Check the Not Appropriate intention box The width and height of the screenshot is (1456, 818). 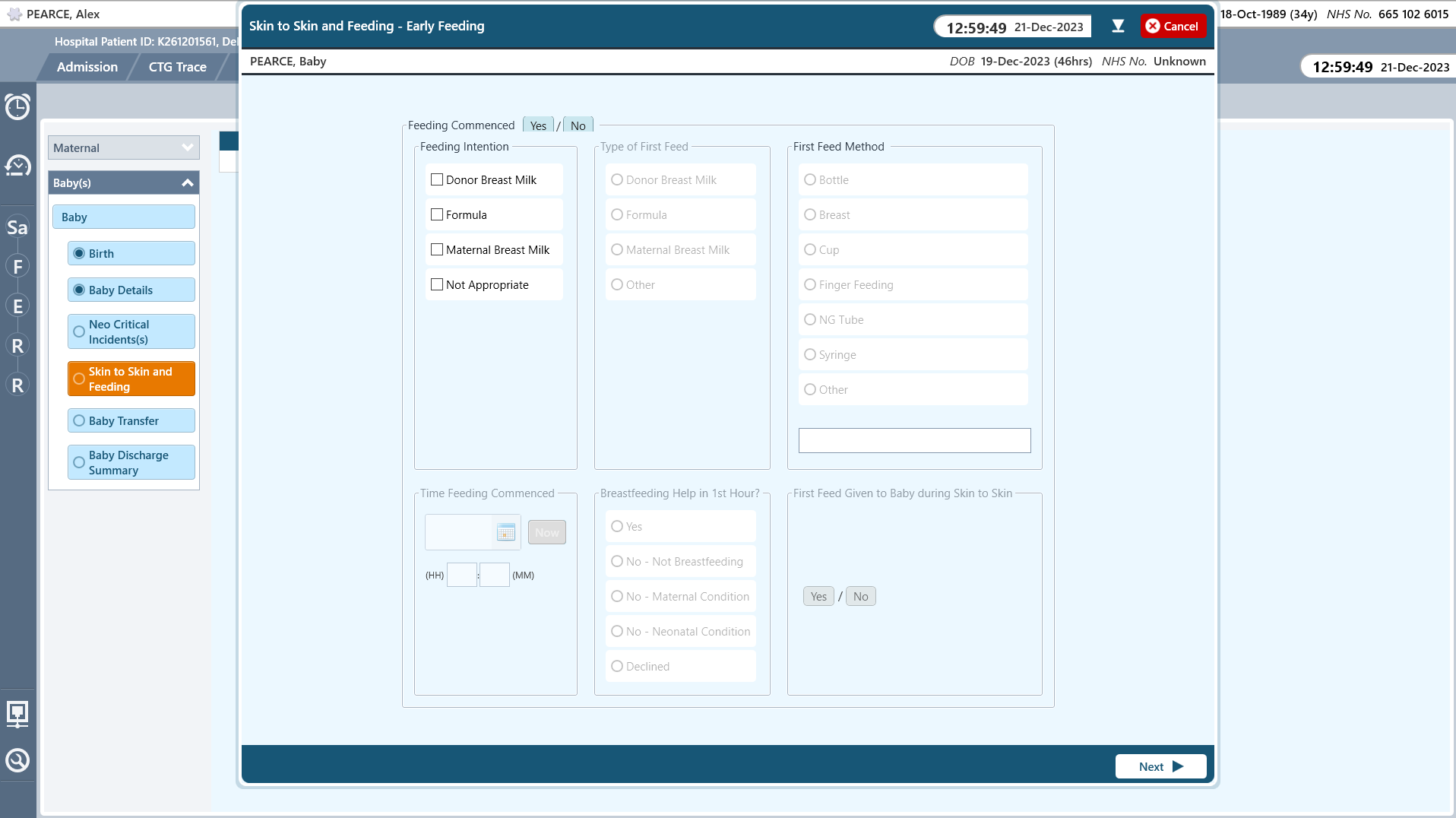437,284
